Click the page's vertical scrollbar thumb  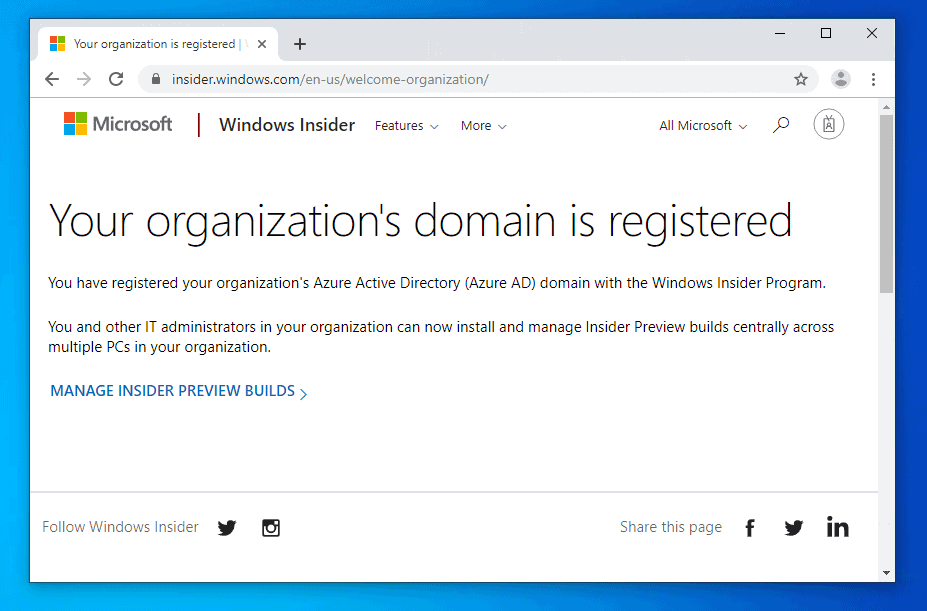pyautogui.click(x=886, y=203)
